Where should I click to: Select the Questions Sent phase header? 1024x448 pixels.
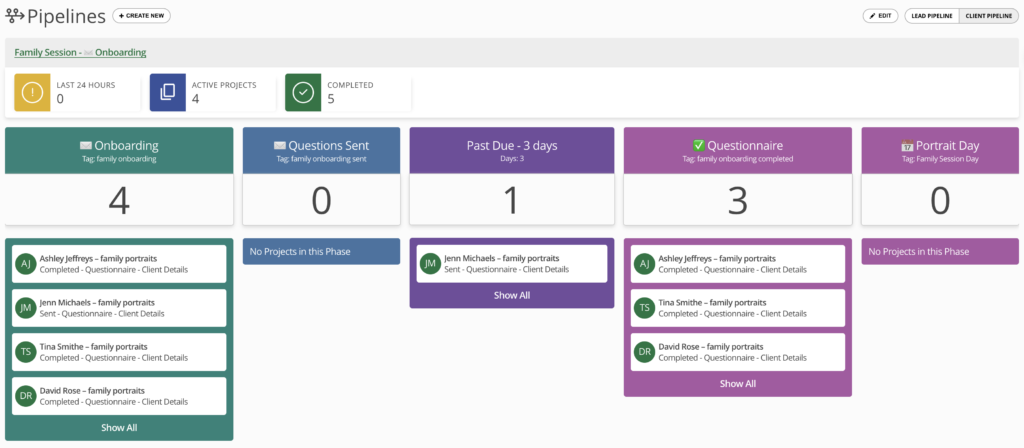click(321, 150)
